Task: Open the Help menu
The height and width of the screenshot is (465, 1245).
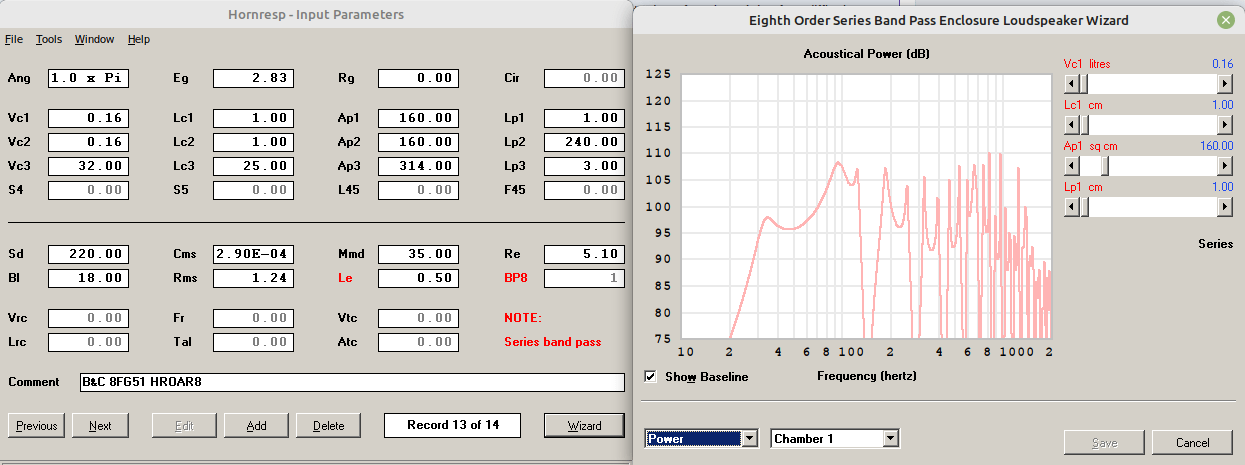Action: pos(139,40)
